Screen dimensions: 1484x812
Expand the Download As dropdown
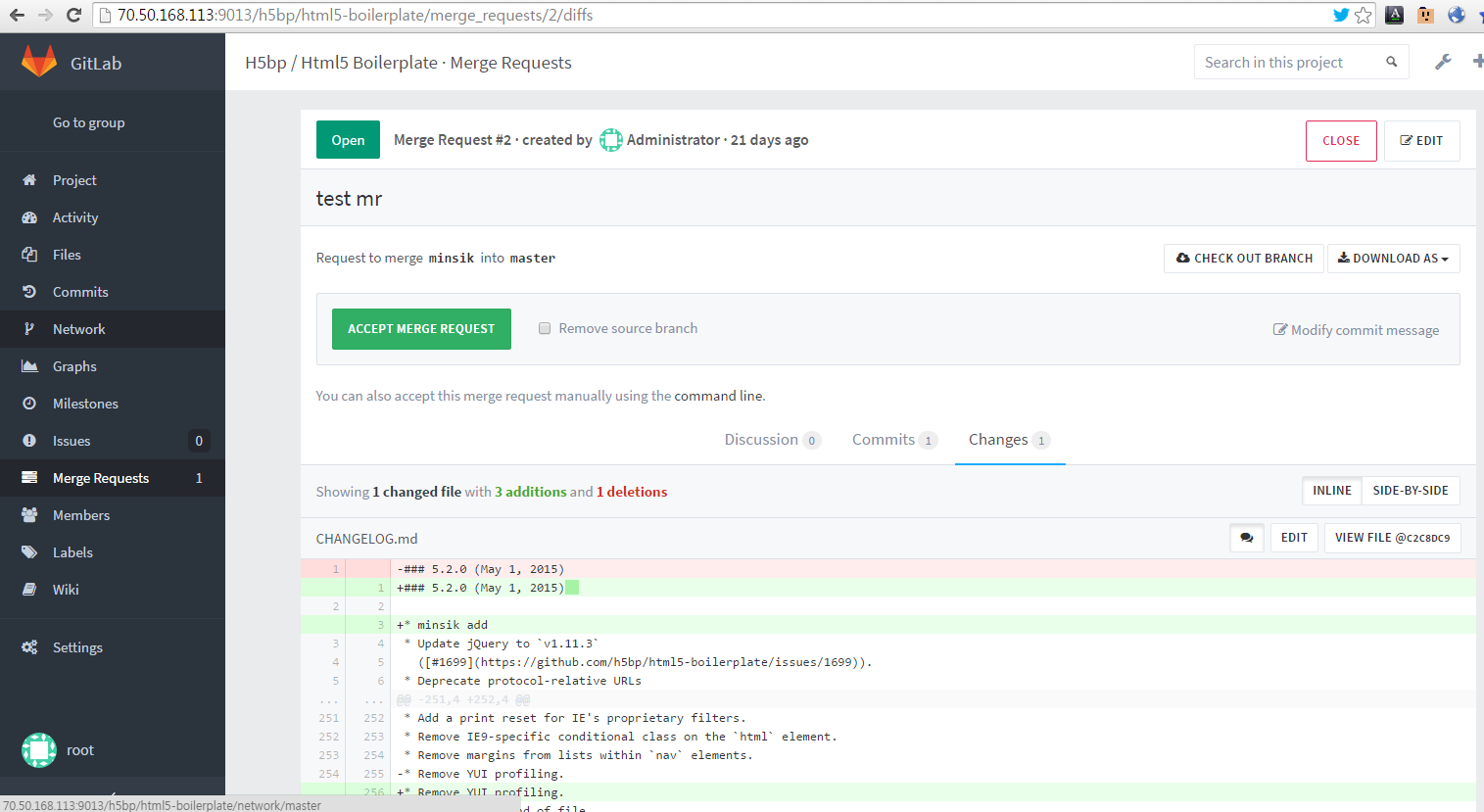point(1393,259)
